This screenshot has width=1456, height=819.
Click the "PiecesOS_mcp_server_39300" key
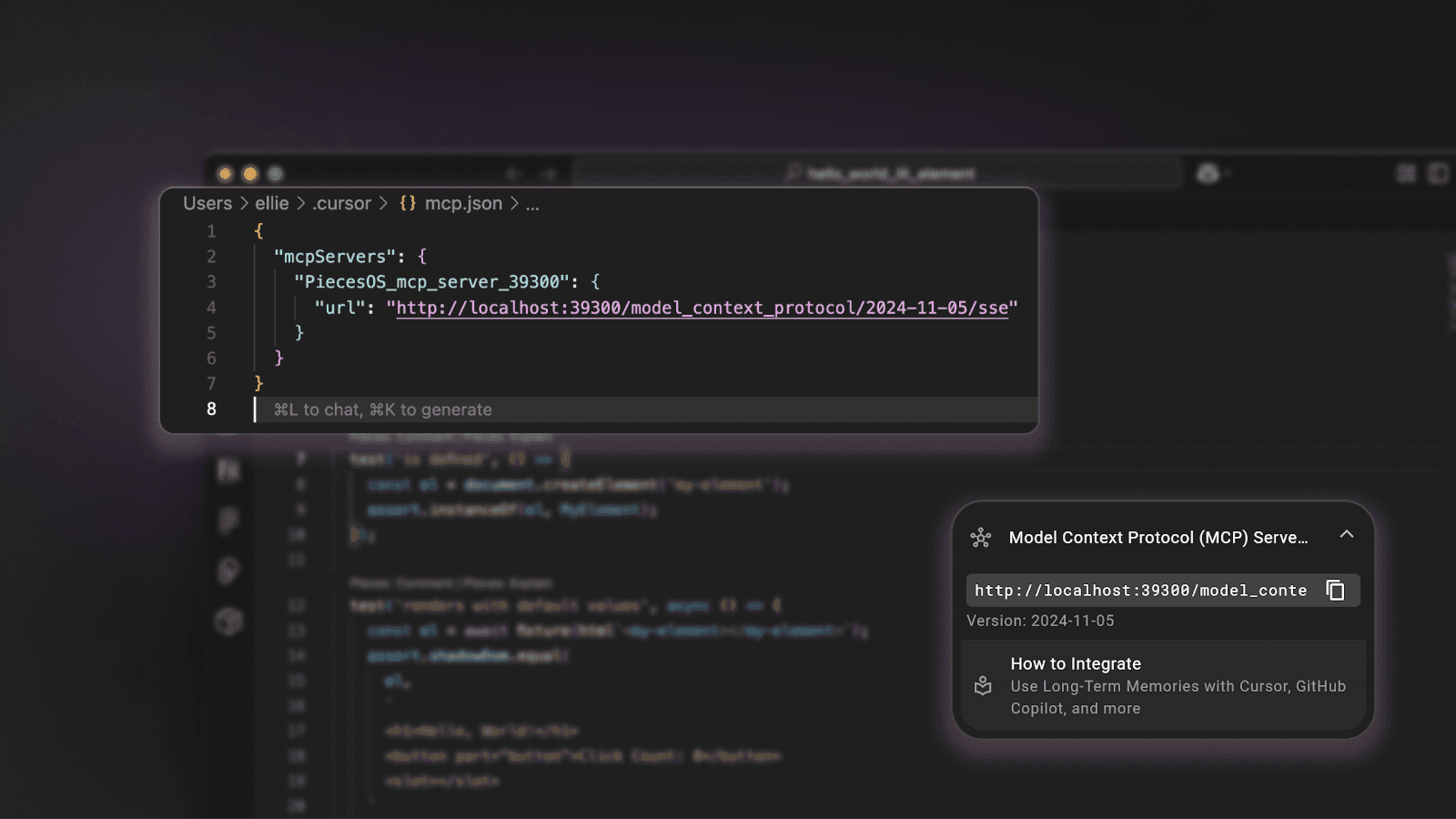[431, 282]
